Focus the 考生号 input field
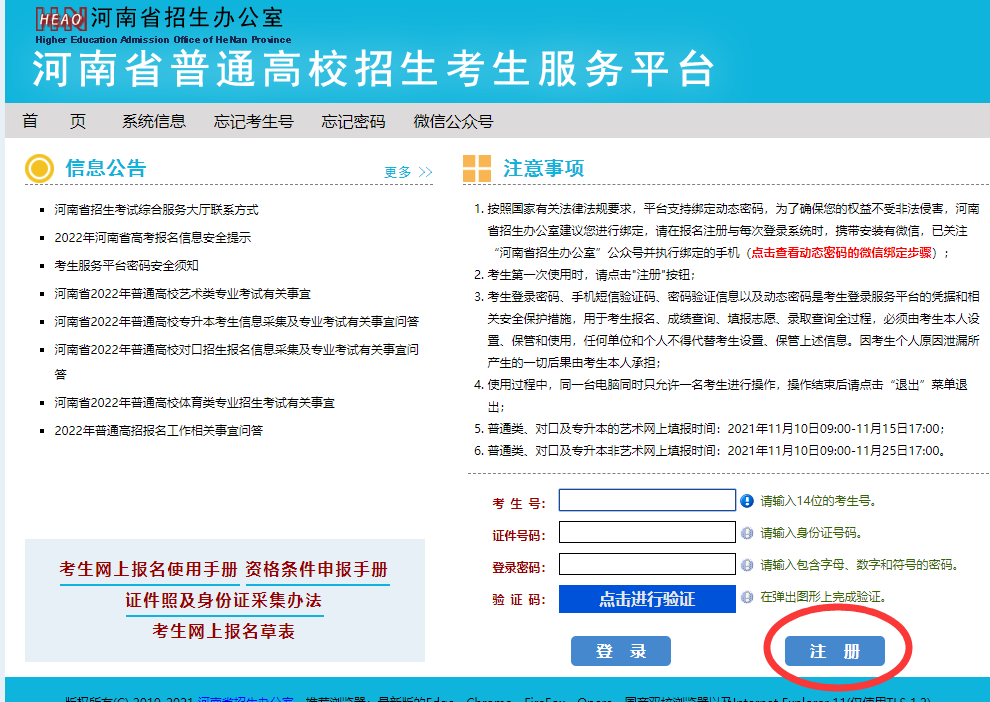Screen dimensions: 990x702 click(x=647, y=500)
